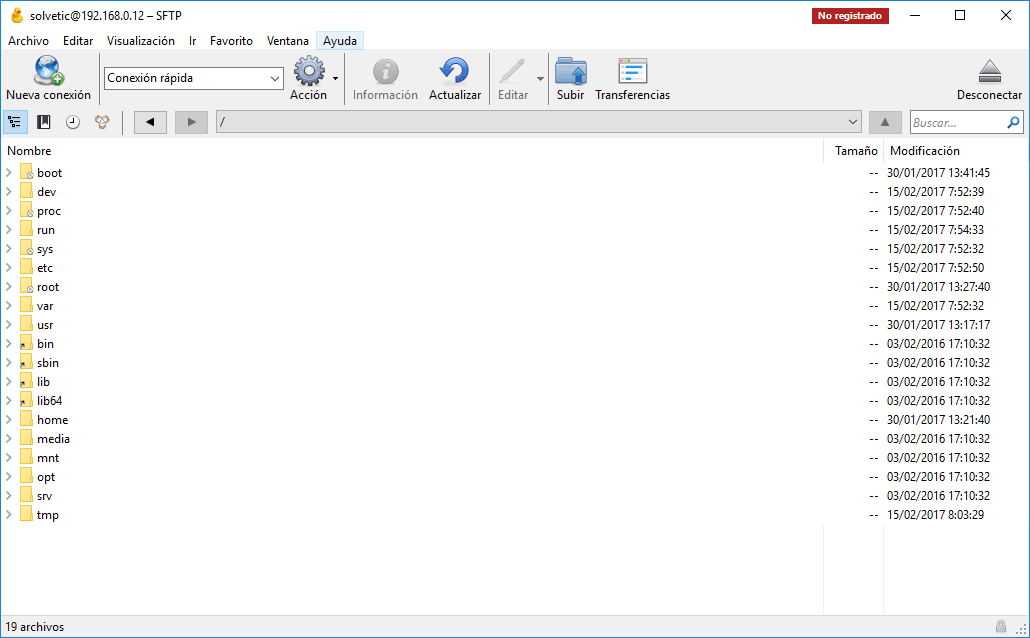Expand the tmp folder

click(x=9, y=514)
